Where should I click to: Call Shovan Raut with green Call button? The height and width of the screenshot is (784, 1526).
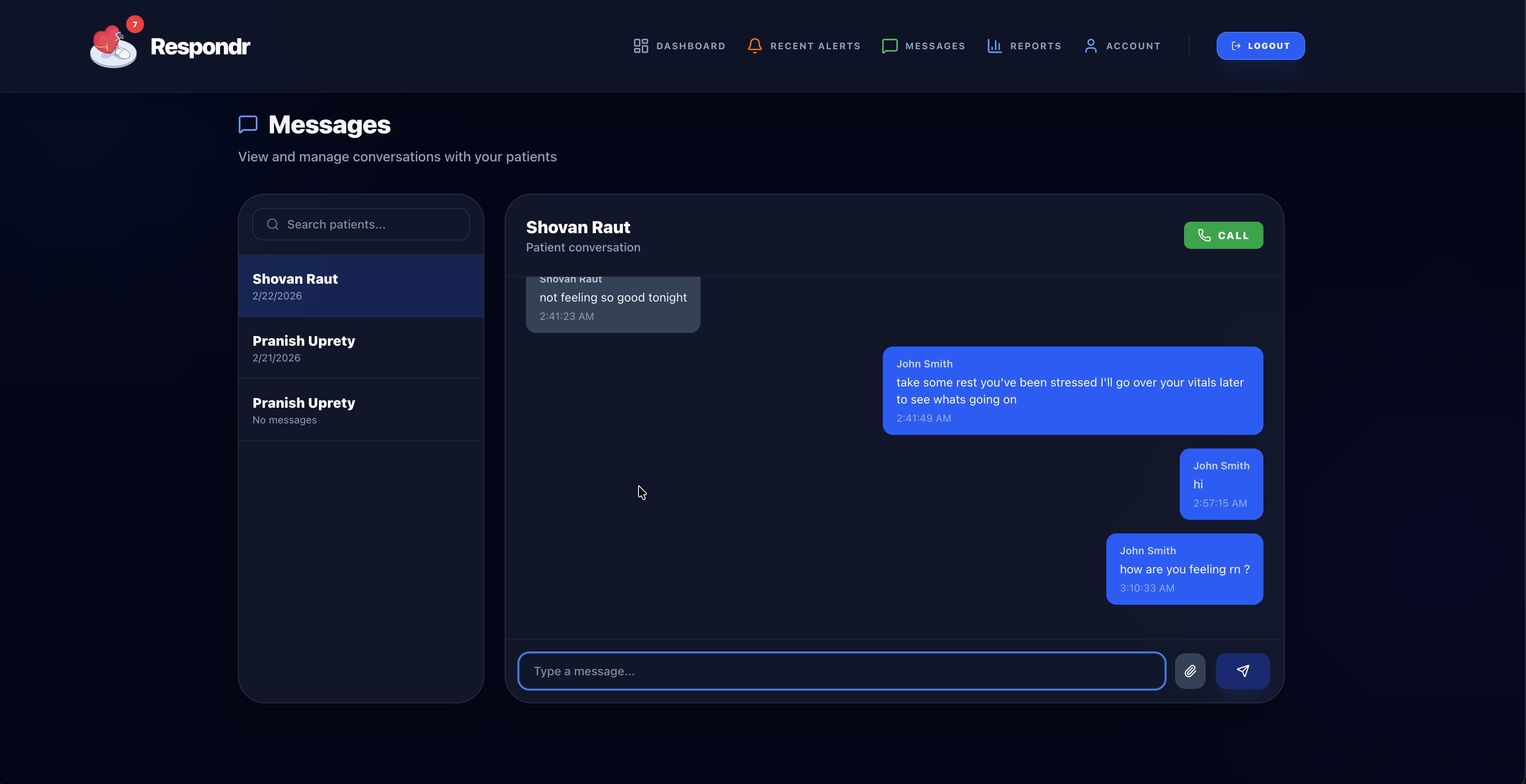point(1223,236)
